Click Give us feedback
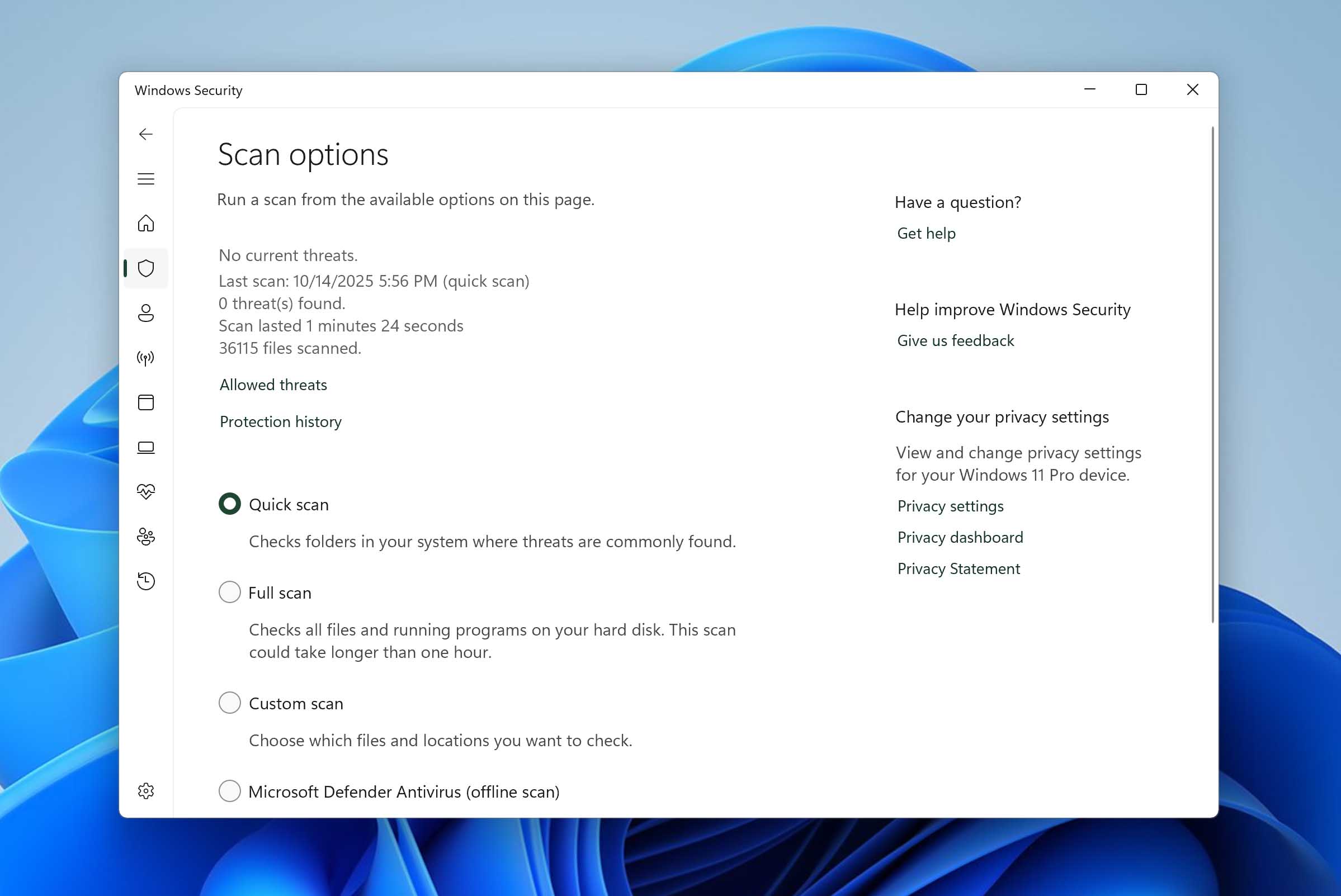 [x=955, y=340]
